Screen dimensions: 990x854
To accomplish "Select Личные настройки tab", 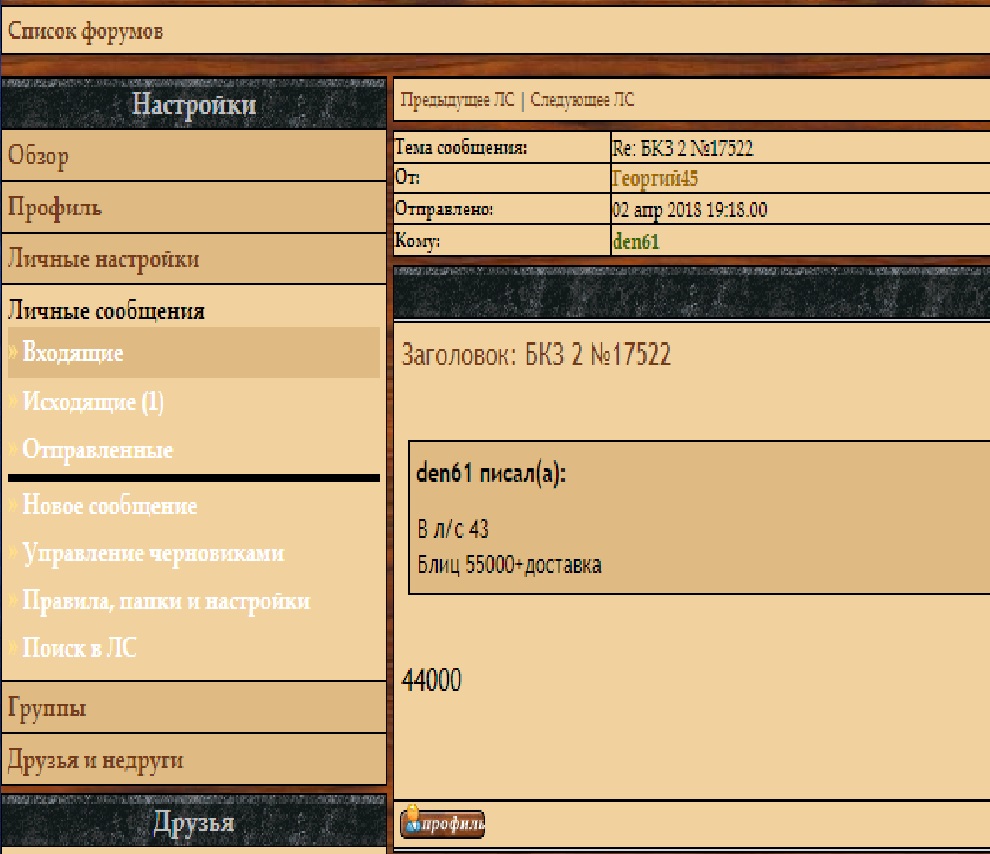I will [104, 260].
